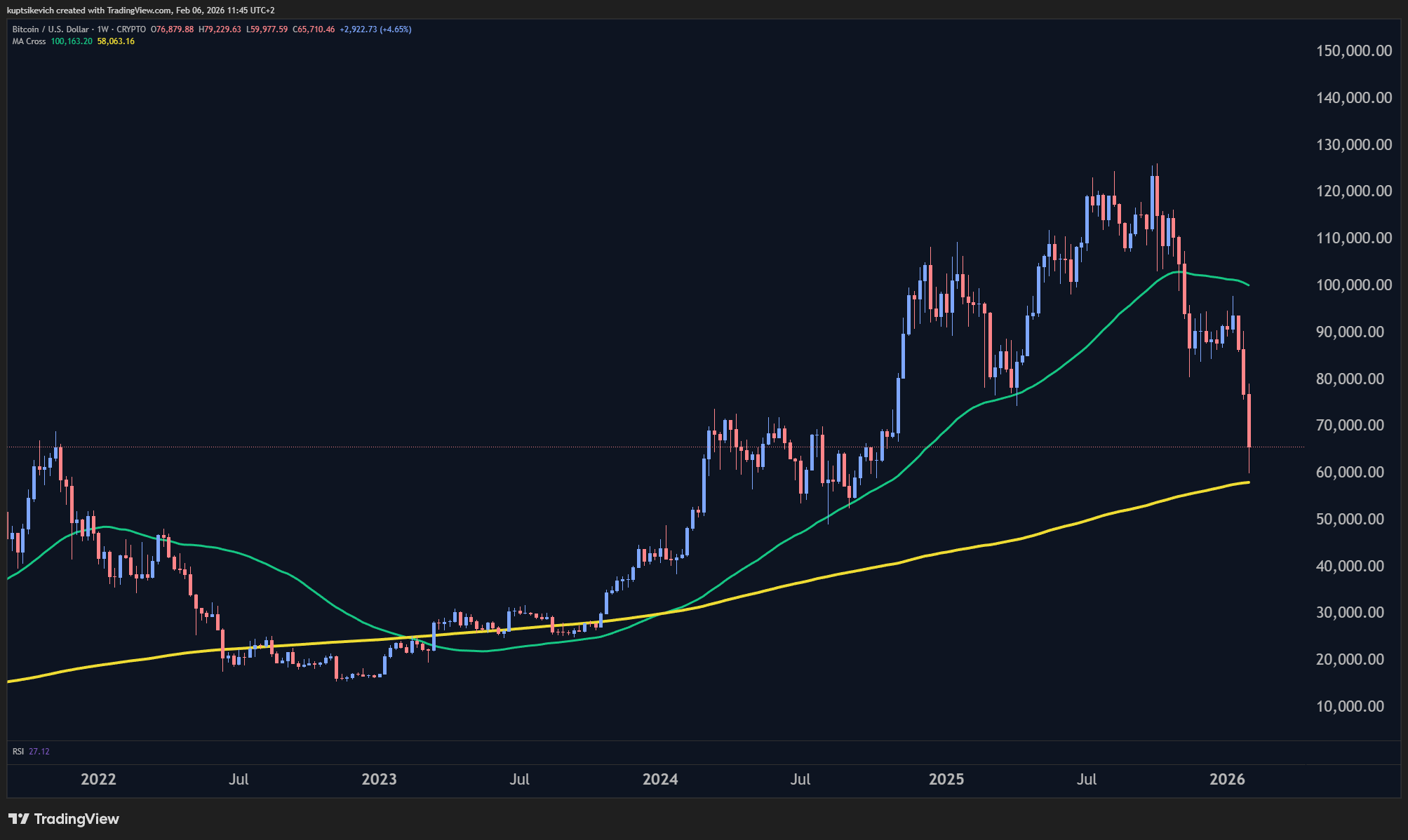Click the 100,000.00 price scale label
Screen dimensions: 1408x840
point(1354,285)
